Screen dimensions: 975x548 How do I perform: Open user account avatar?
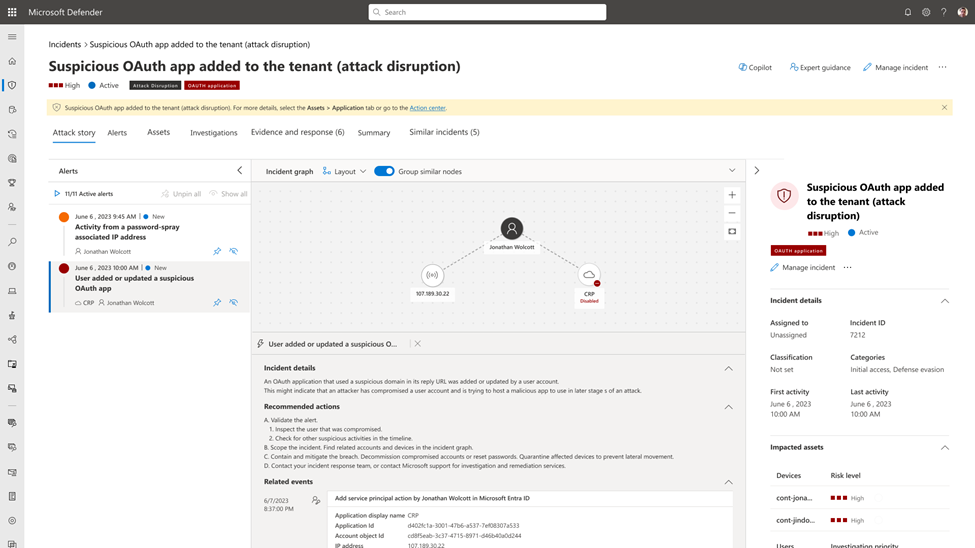coord(962,12)
